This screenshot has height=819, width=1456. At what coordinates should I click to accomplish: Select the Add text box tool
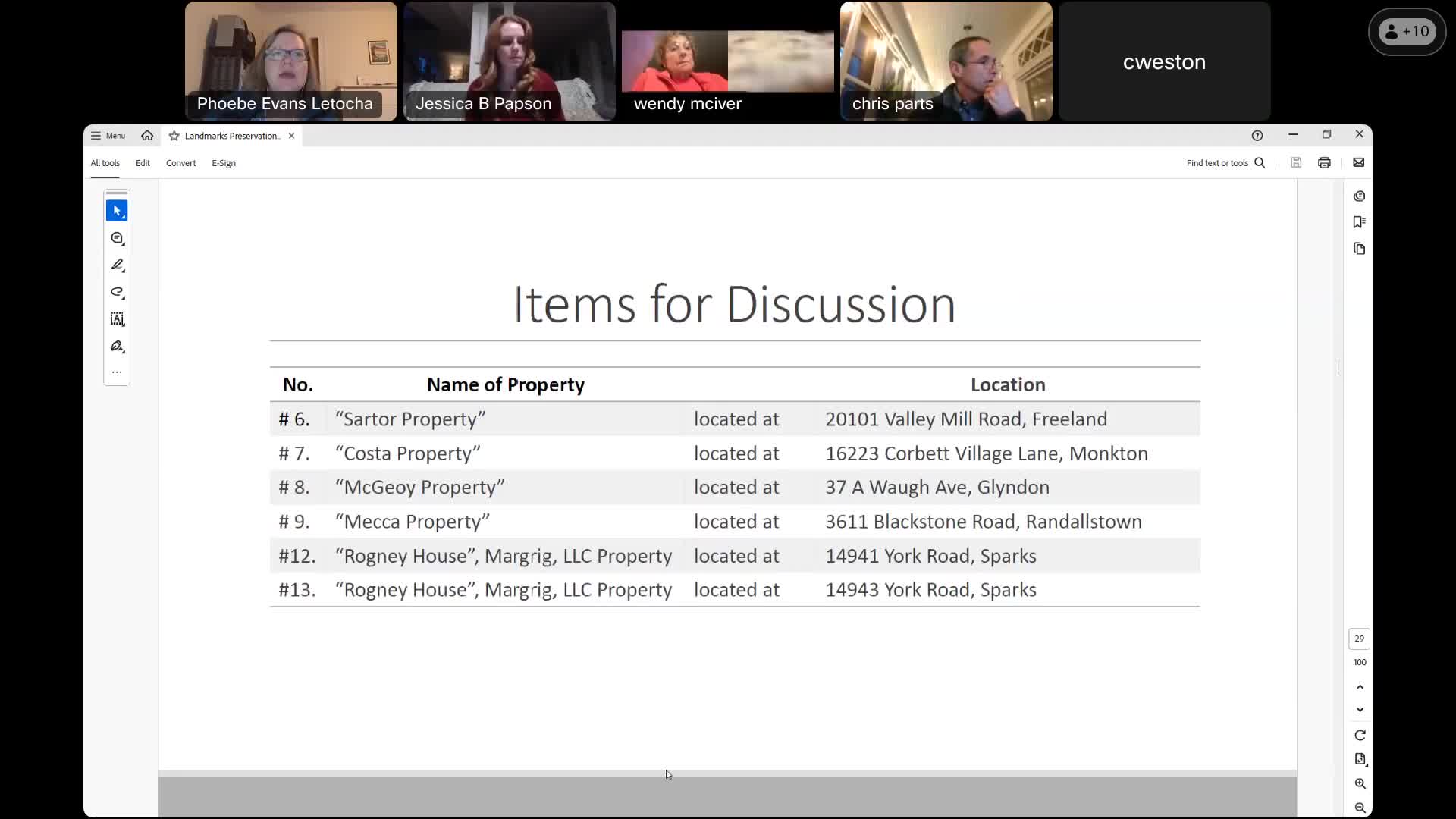[117, 319]
